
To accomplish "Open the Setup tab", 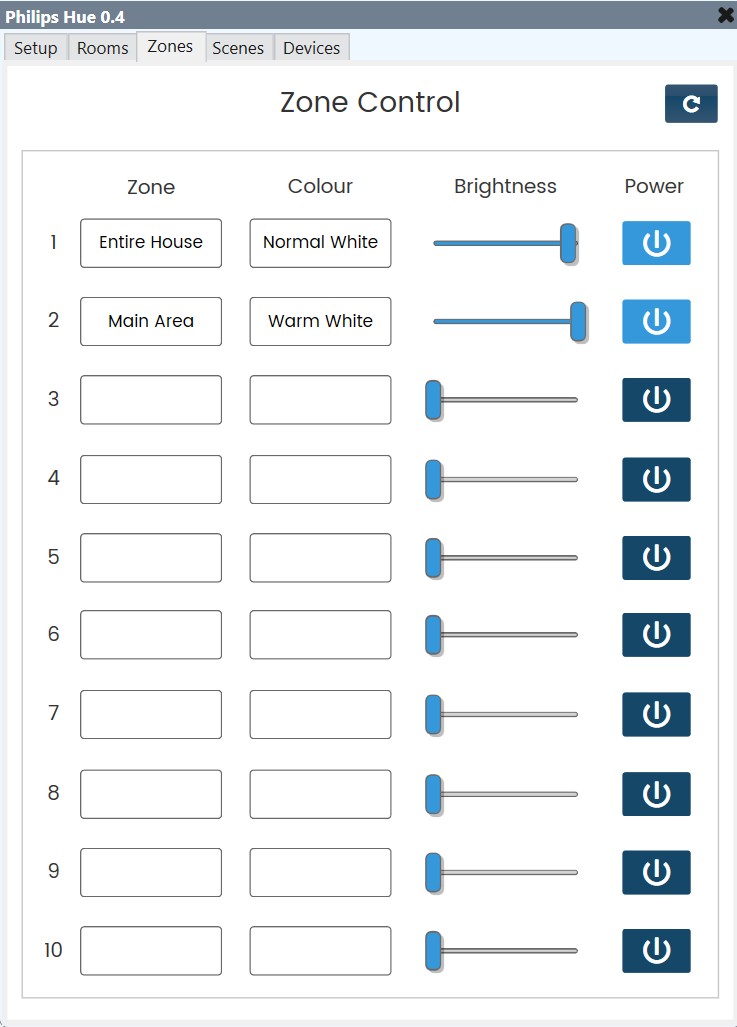I will point(35,47).
